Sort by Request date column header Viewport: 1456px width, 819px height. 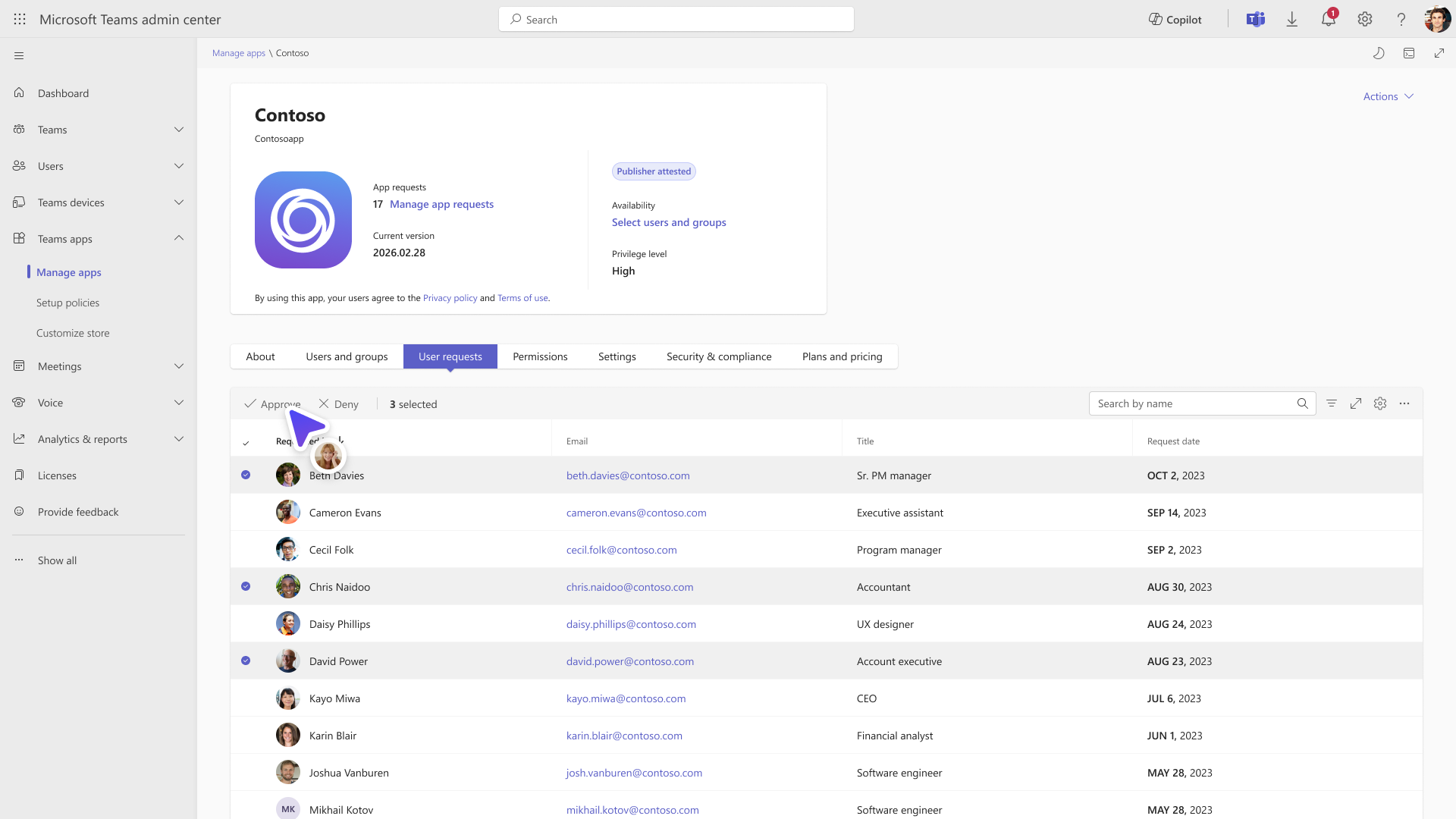1173,441
